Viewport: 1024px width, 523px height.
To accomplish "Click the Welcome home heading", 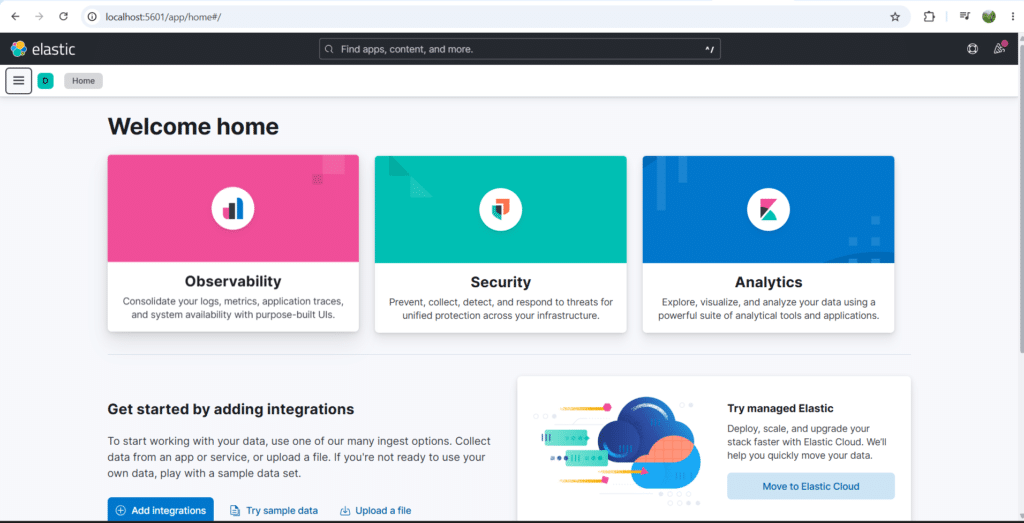I will [x=193, y=127].
